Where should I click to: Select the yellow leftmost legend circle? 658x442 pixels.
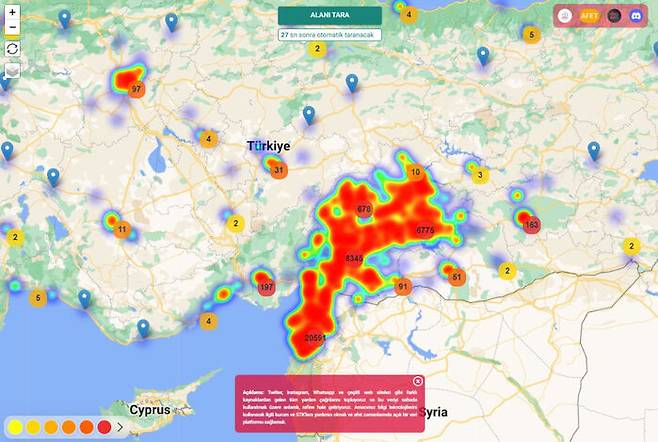(x=16, y=427)
